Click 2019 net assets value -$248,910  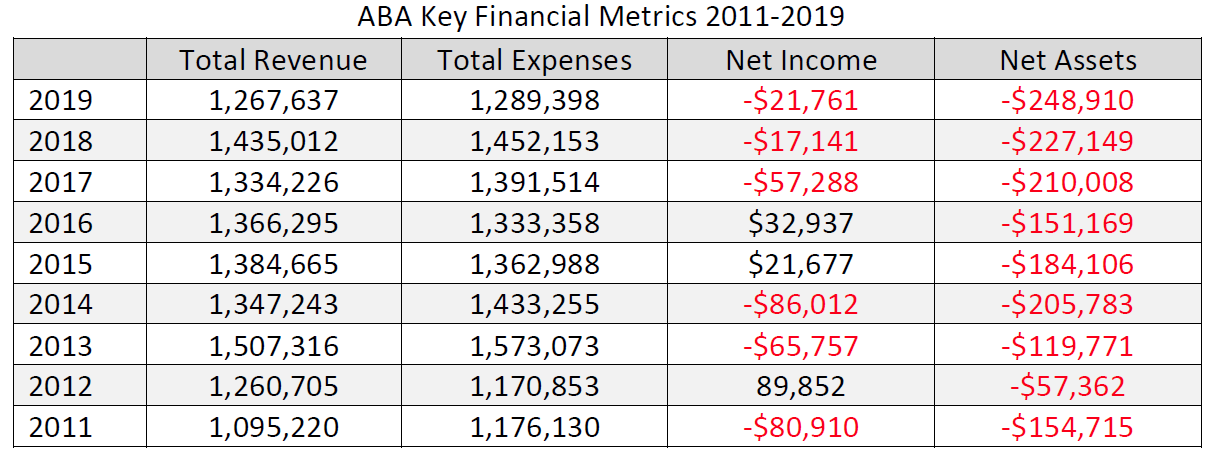click(x=1067, y=101)
